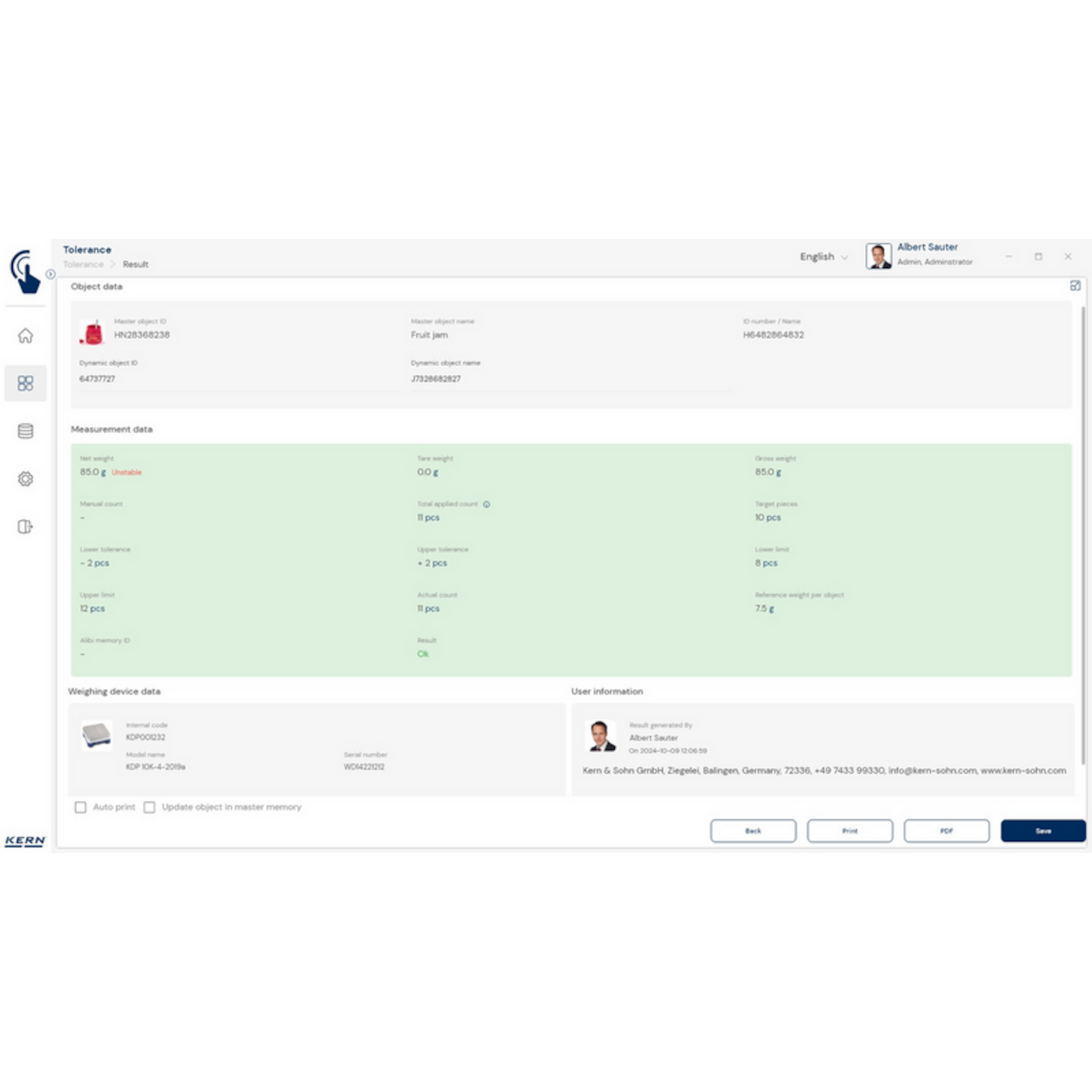Click the logout door icon in the sidebar
The image size is (1092, 1092).
point(26,527)
